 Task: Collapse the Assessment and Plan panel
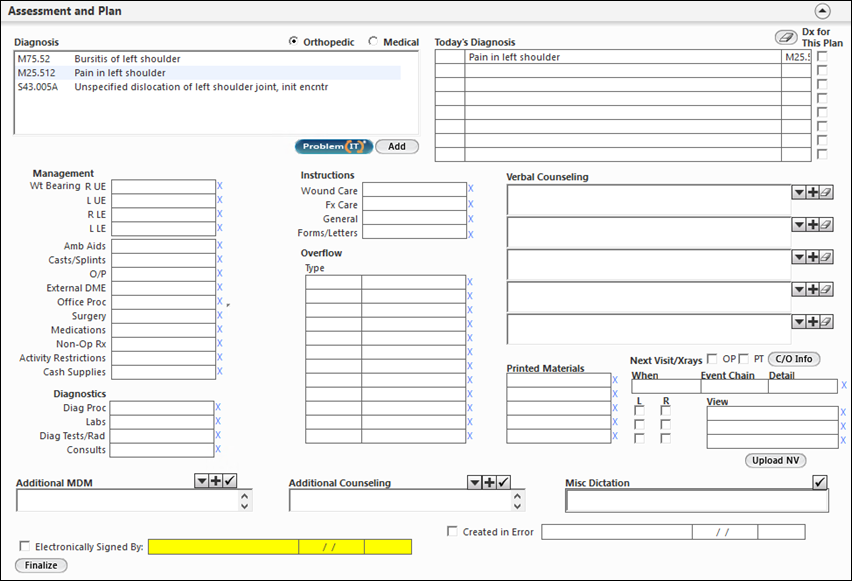pos(822,11)
